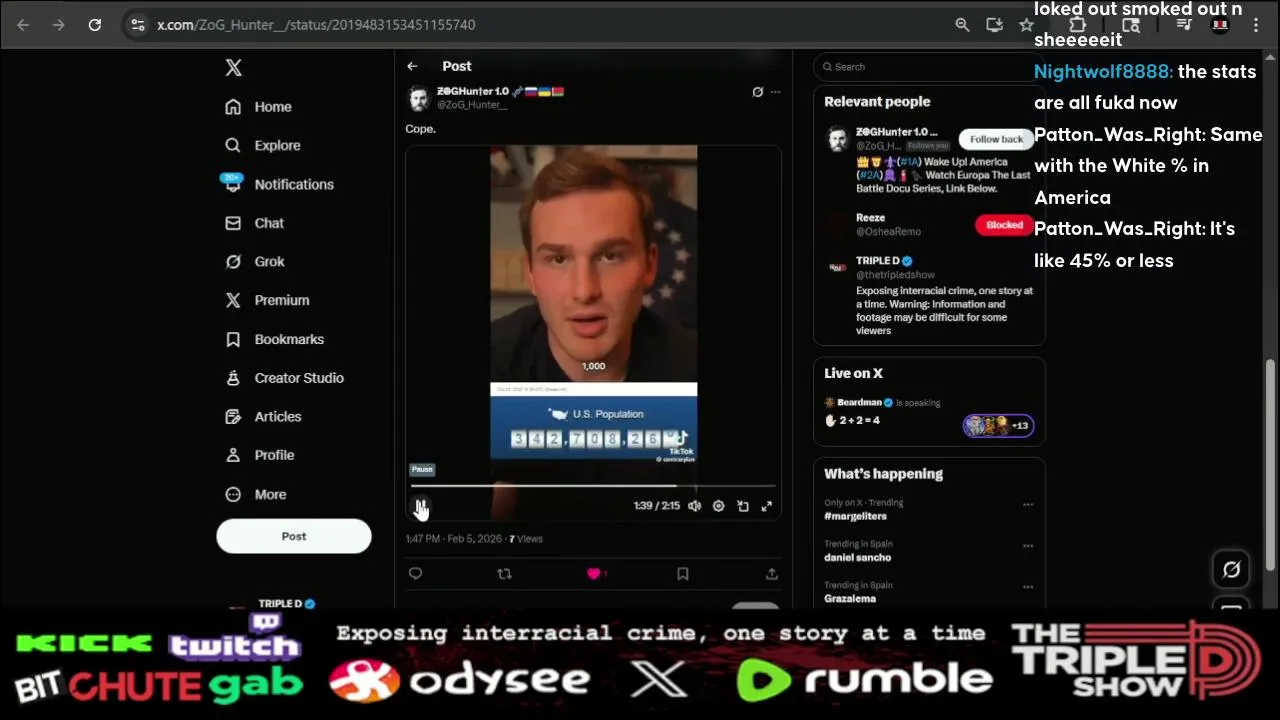Click the X logo in sidebar
Image resolution: width=1280 pixels, height=720 pixels.
pyautogui.click(x=233, y=68)
